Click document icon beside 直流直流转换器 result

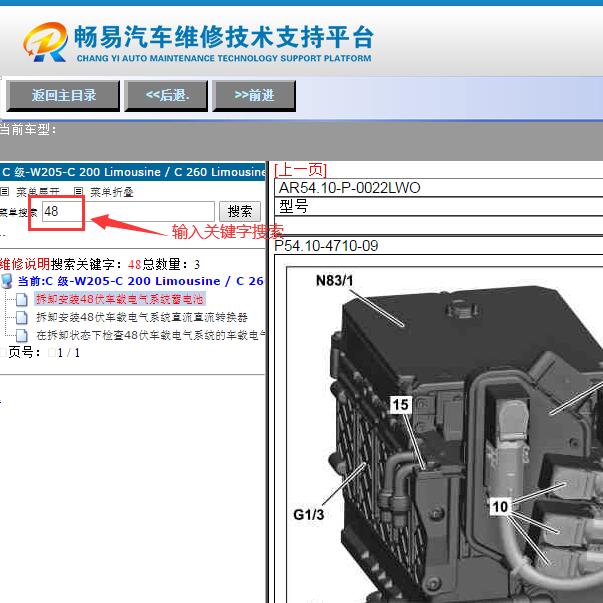[22, 317]
